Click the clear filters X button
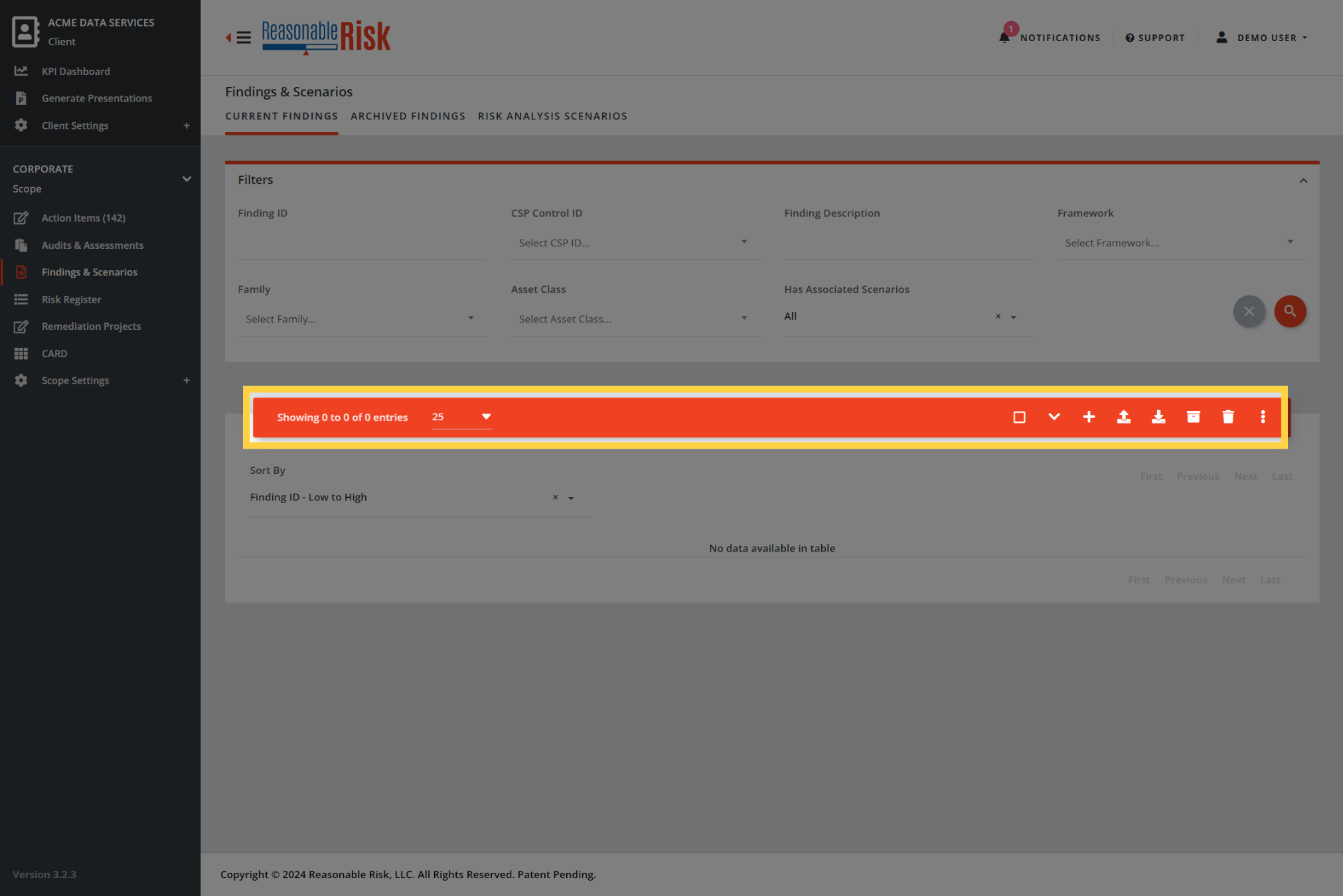 (1249, 311)
